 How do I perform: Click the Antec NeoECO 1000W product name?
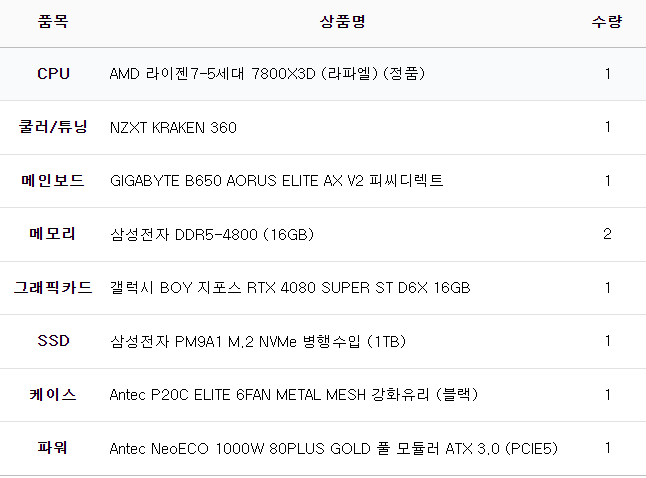click(x=333, y=448)
